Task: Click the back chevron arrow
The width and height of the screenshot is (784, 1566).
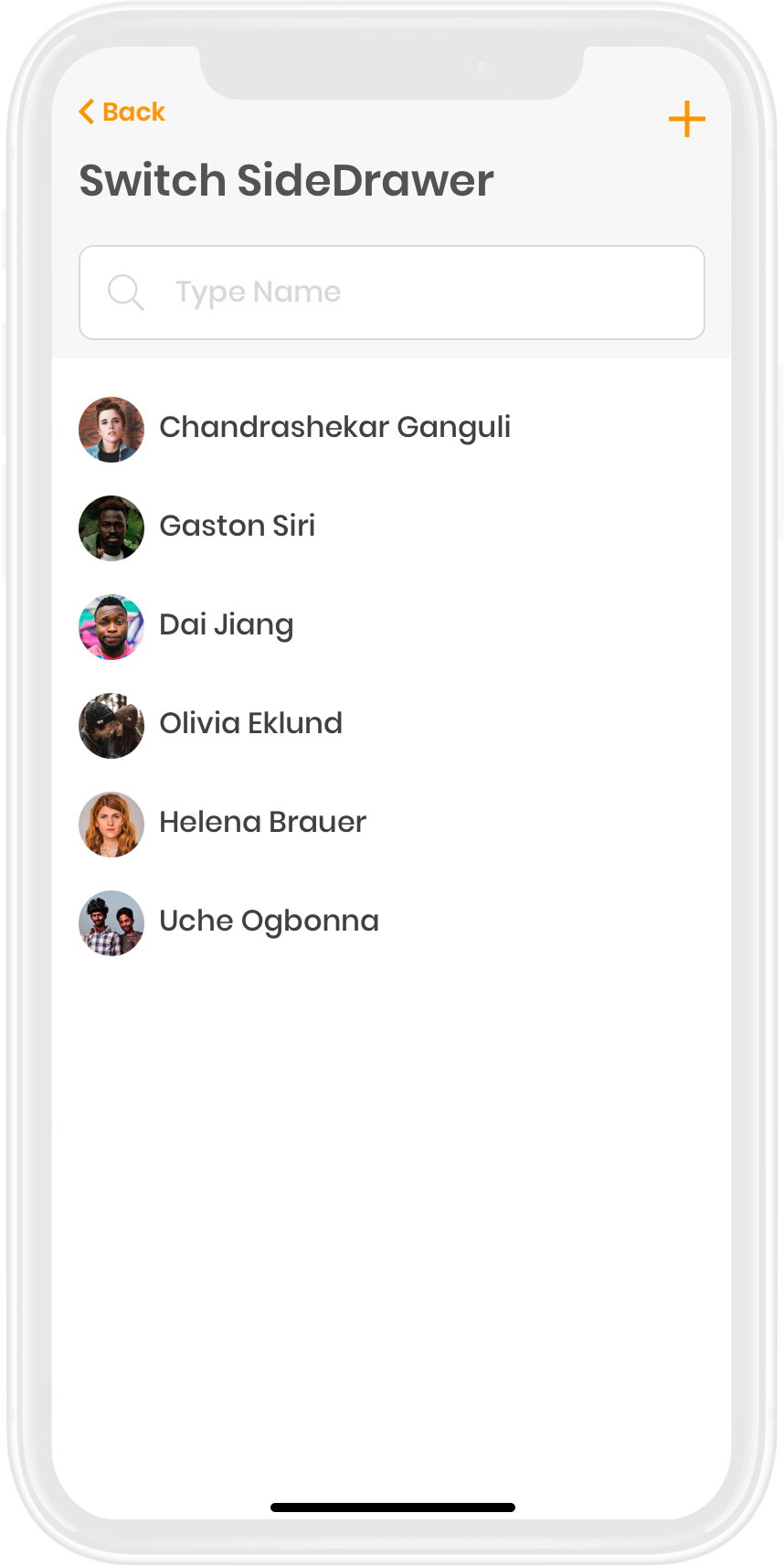Action: (87, 112)
